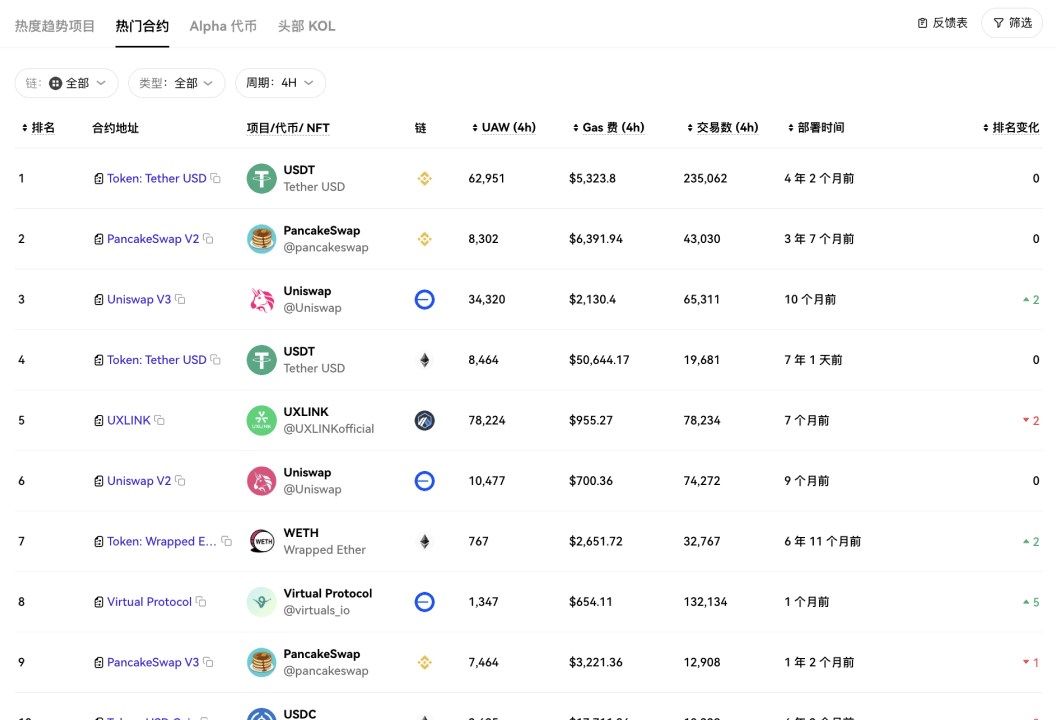Open the 头部 KOL tab

pyautogui.click(x=306, y=26)
